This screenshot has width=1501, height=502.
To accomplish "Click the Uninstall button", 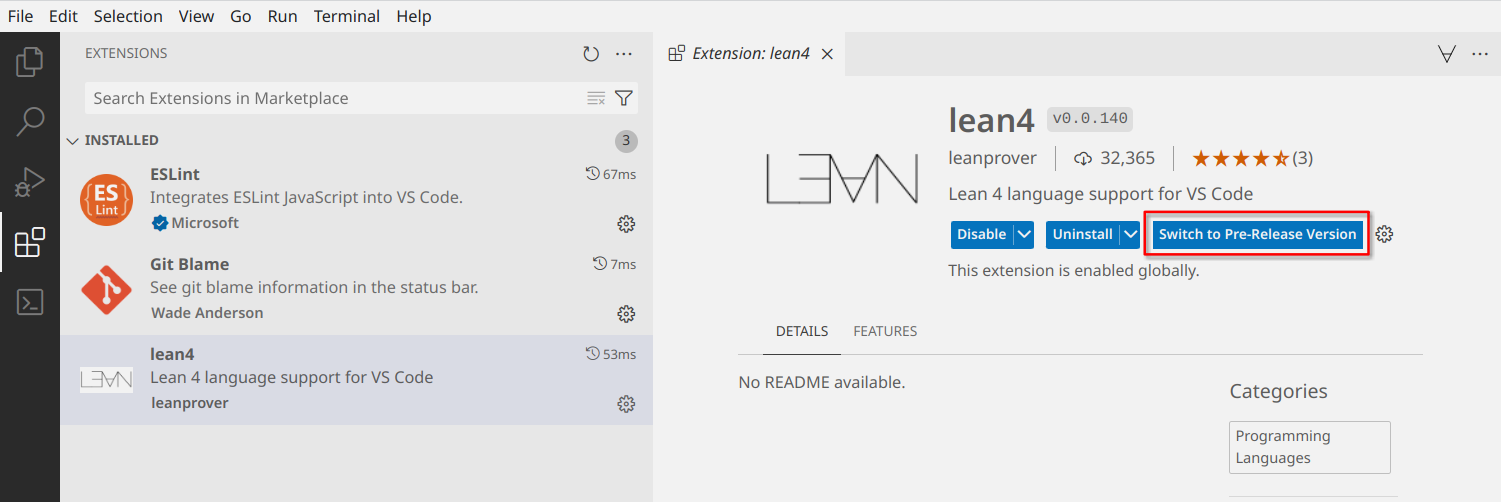I will click(1083, 234).
